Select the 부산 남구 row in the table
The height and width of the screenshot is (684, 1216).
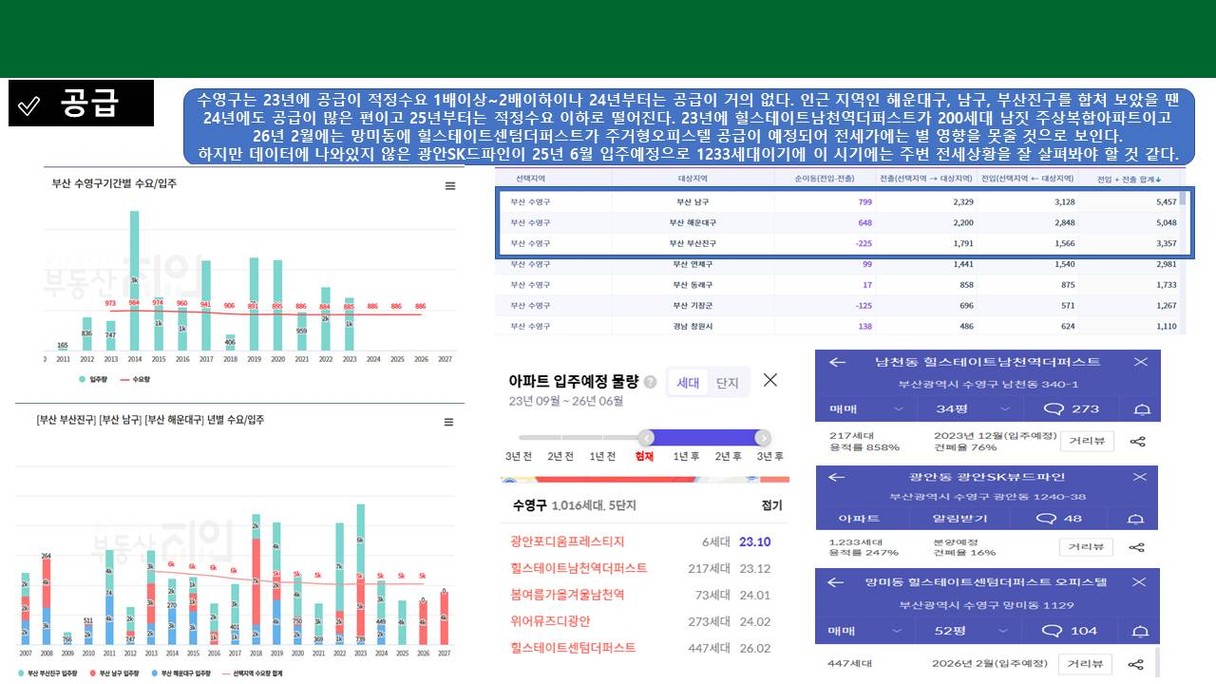(x=838, y=202)
